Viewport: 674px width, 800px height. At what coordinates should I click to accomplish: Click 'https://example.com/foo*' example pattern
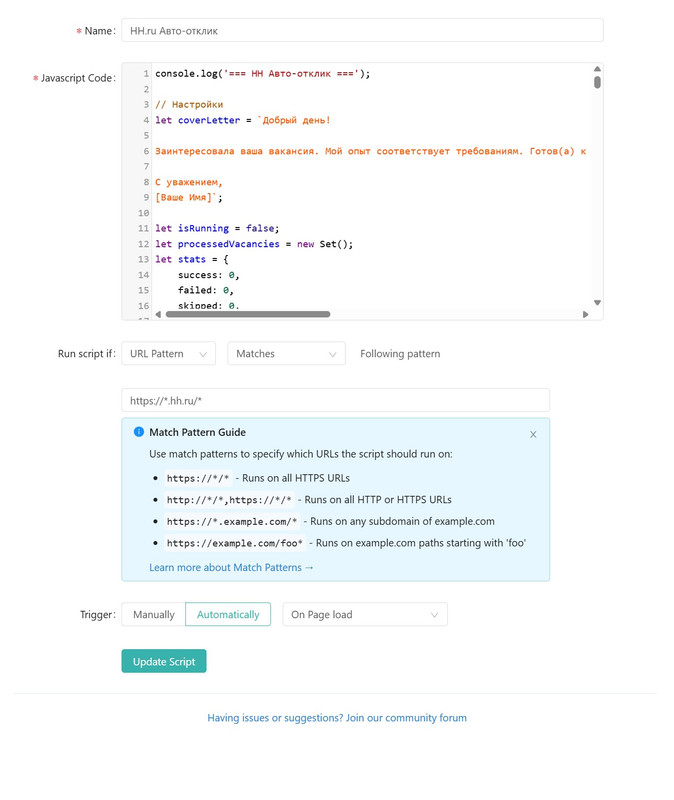point(235,543)
